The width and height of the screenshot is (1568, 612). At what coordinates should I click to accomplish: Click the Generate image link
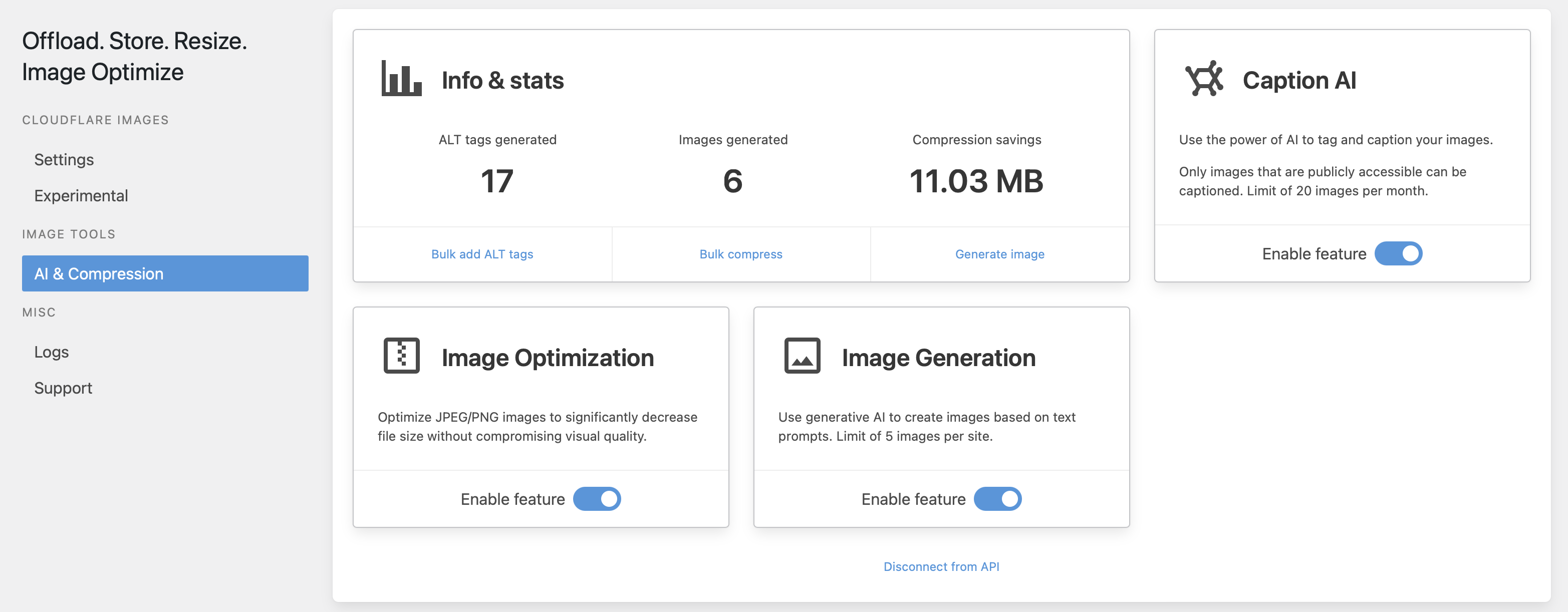pyautogui.click(x=999, y=254)
